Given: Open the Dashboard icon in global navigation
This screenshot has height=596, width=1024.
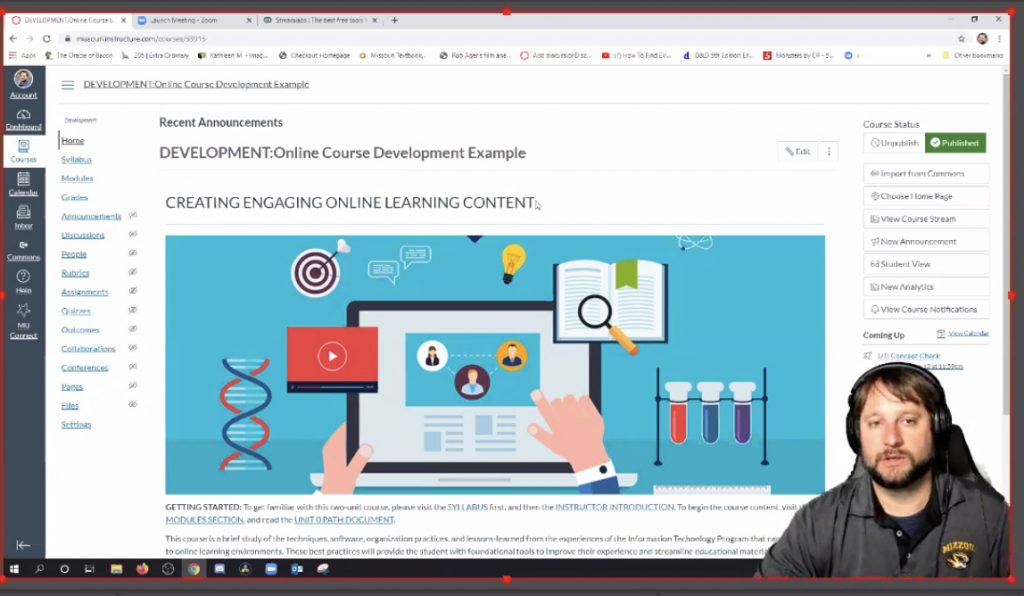Looking at the screenshot, I should (23, 119).
